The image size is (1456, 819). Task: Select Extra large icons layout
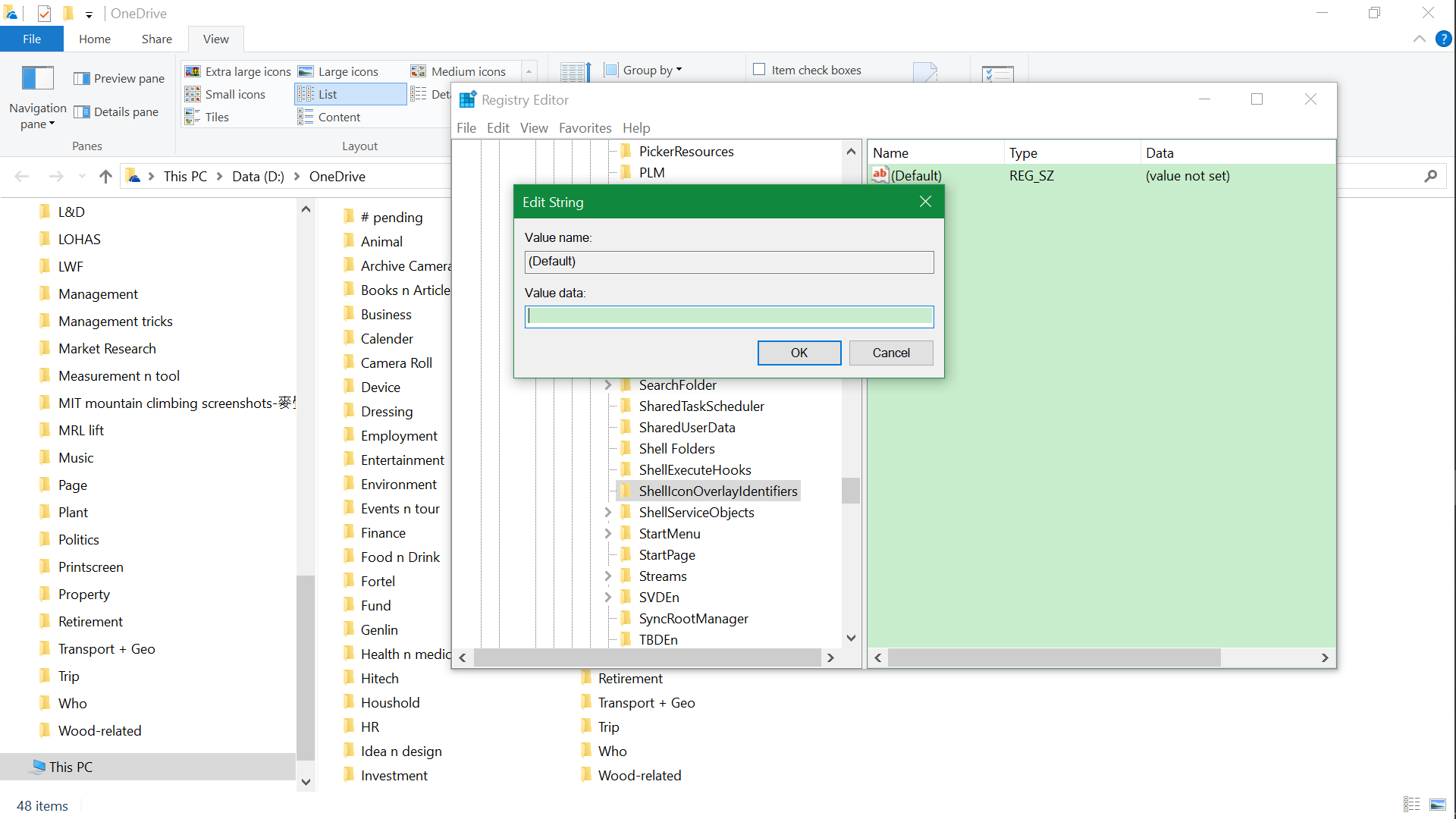click(238, 71)
